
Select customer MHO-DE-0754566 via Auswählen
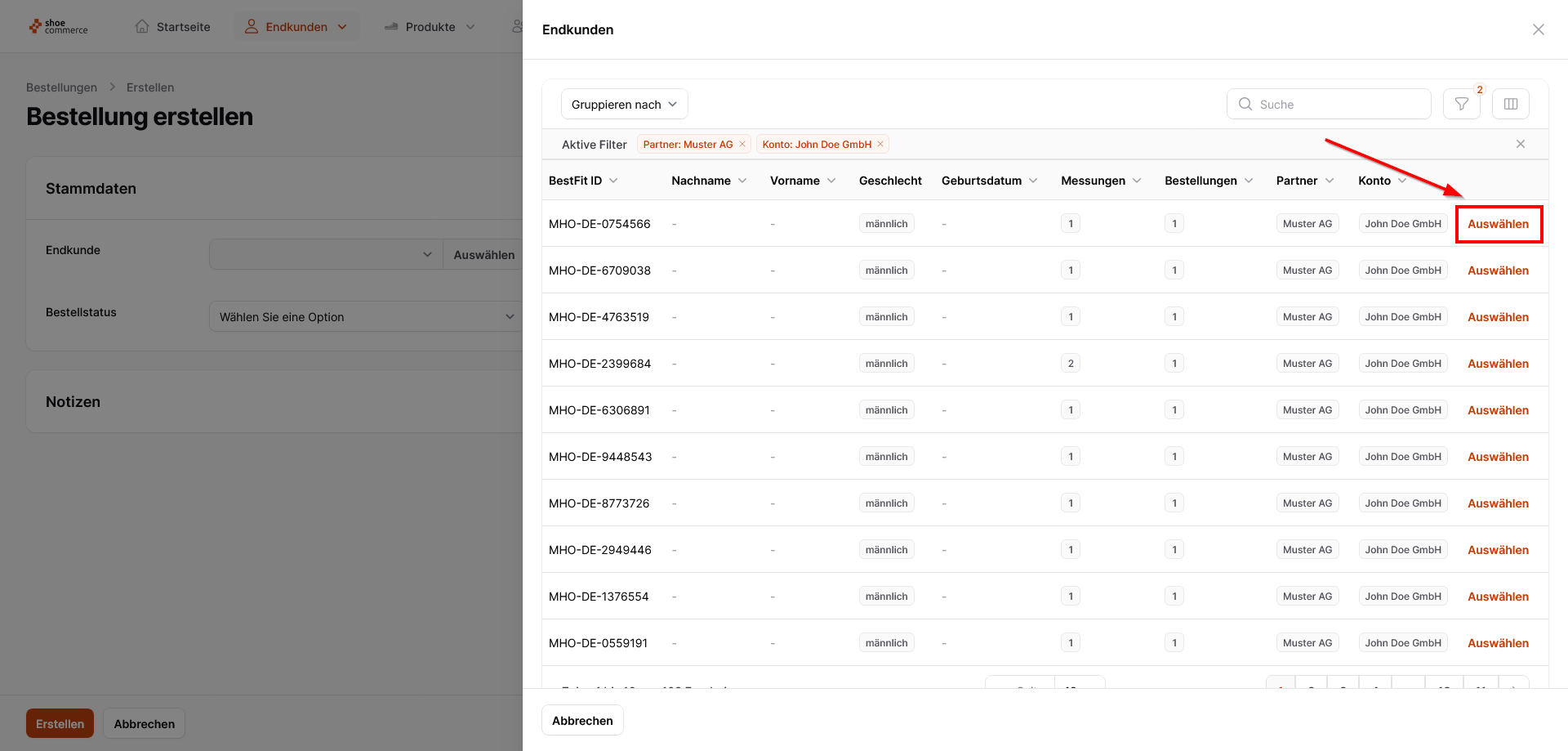click(x=1498, y=224)
